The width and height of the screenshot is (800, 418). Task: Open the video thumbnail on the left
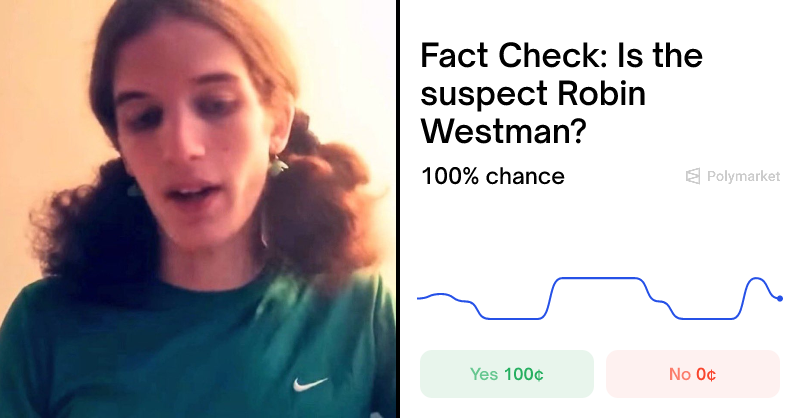pos(197,209)
